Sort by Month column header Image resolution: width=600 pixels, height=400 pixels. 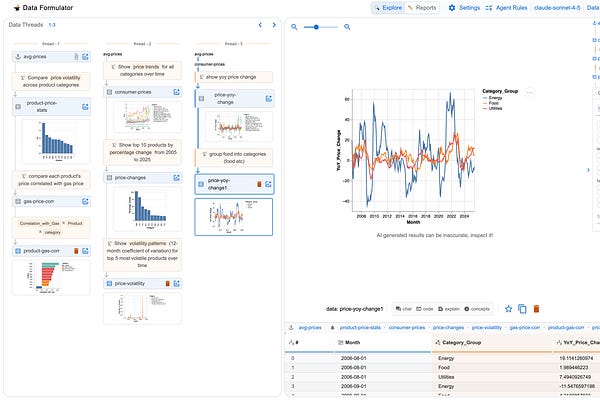383,343
